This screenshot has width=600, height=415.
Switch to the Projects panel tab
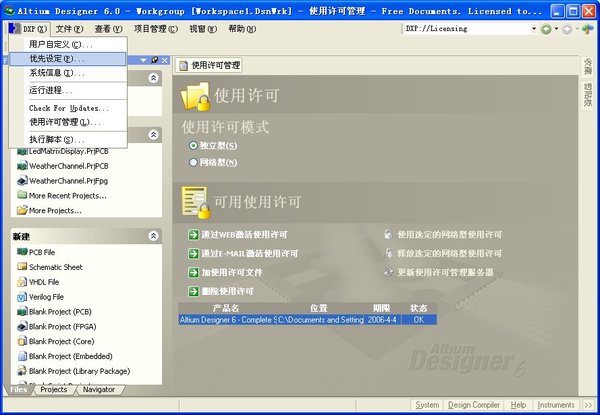[52, 389]
